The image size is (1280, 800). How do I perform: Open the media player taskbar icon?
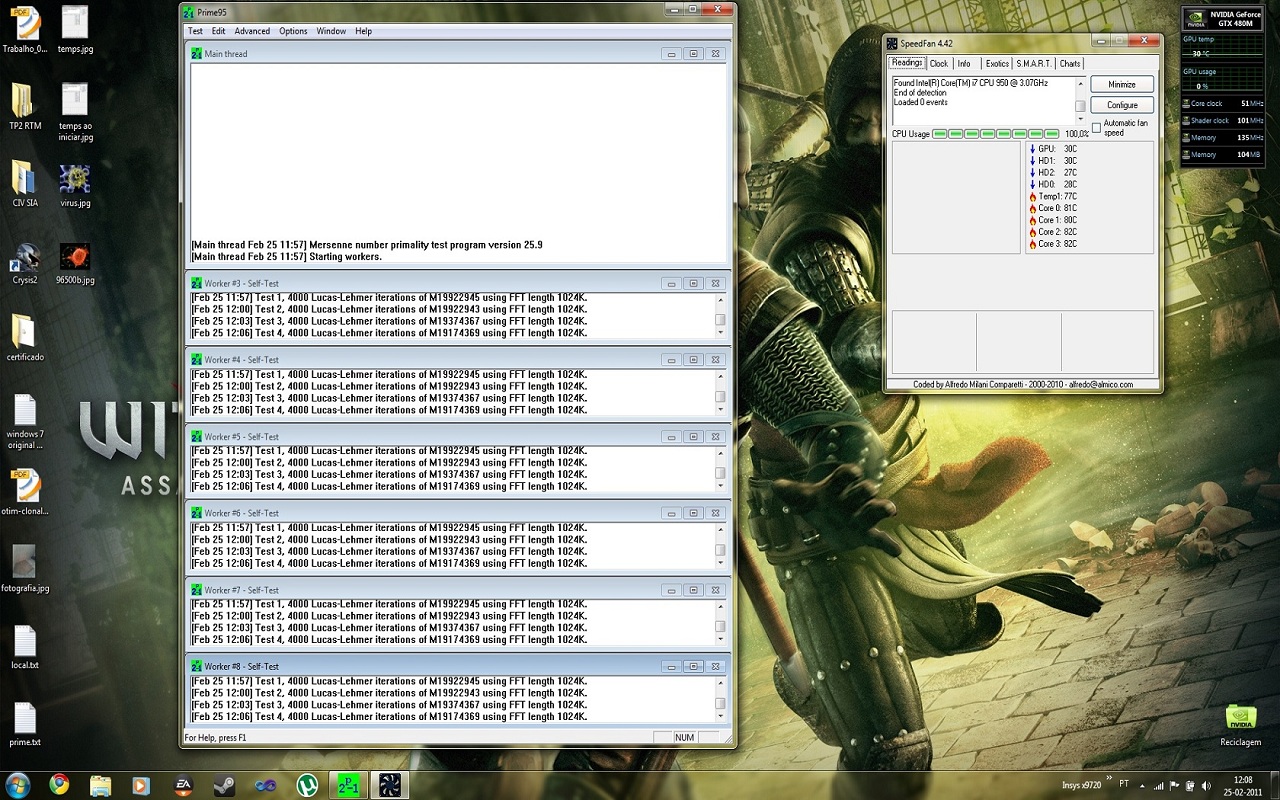(141, 785)
